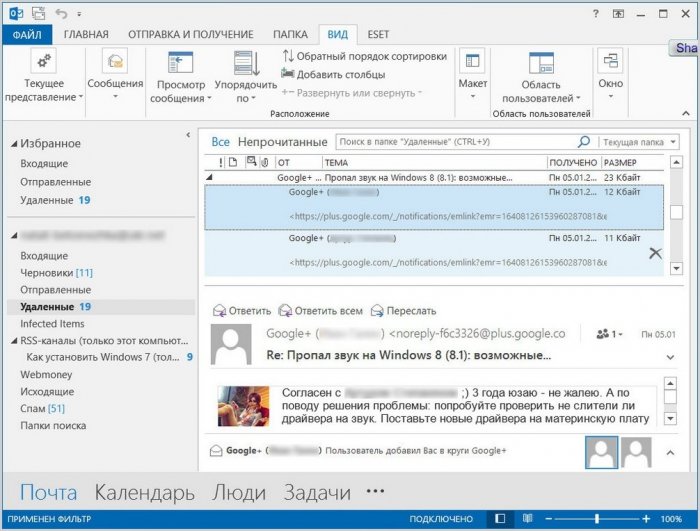Select the ВИД tab

338,34
